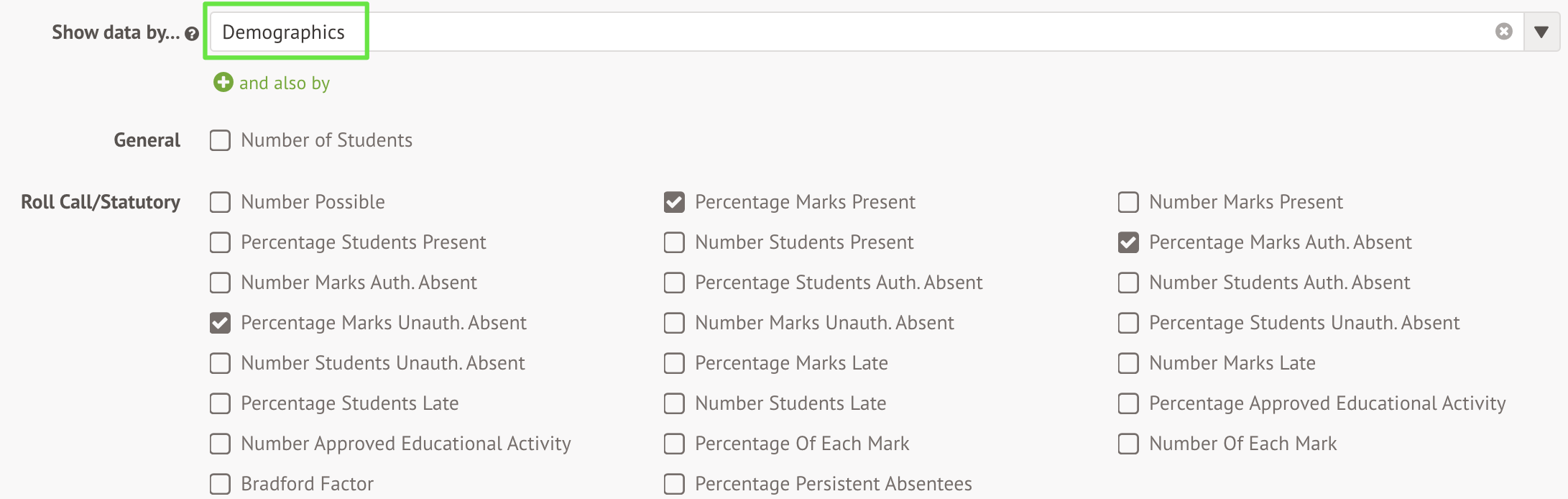Tick the Number Possible checkbox
This screenshot has height=499, width=1568.
(220, 202)
